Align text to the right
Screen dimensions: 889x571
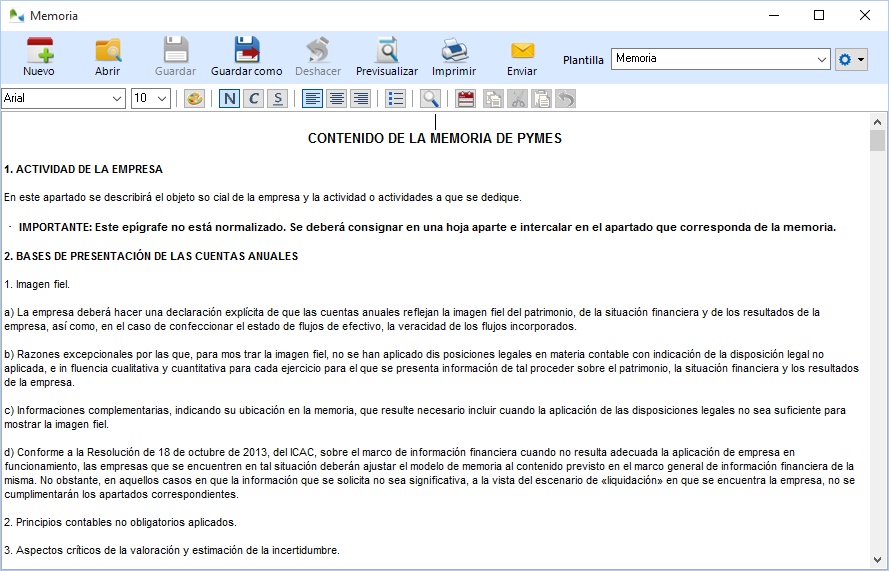point(361,99)
